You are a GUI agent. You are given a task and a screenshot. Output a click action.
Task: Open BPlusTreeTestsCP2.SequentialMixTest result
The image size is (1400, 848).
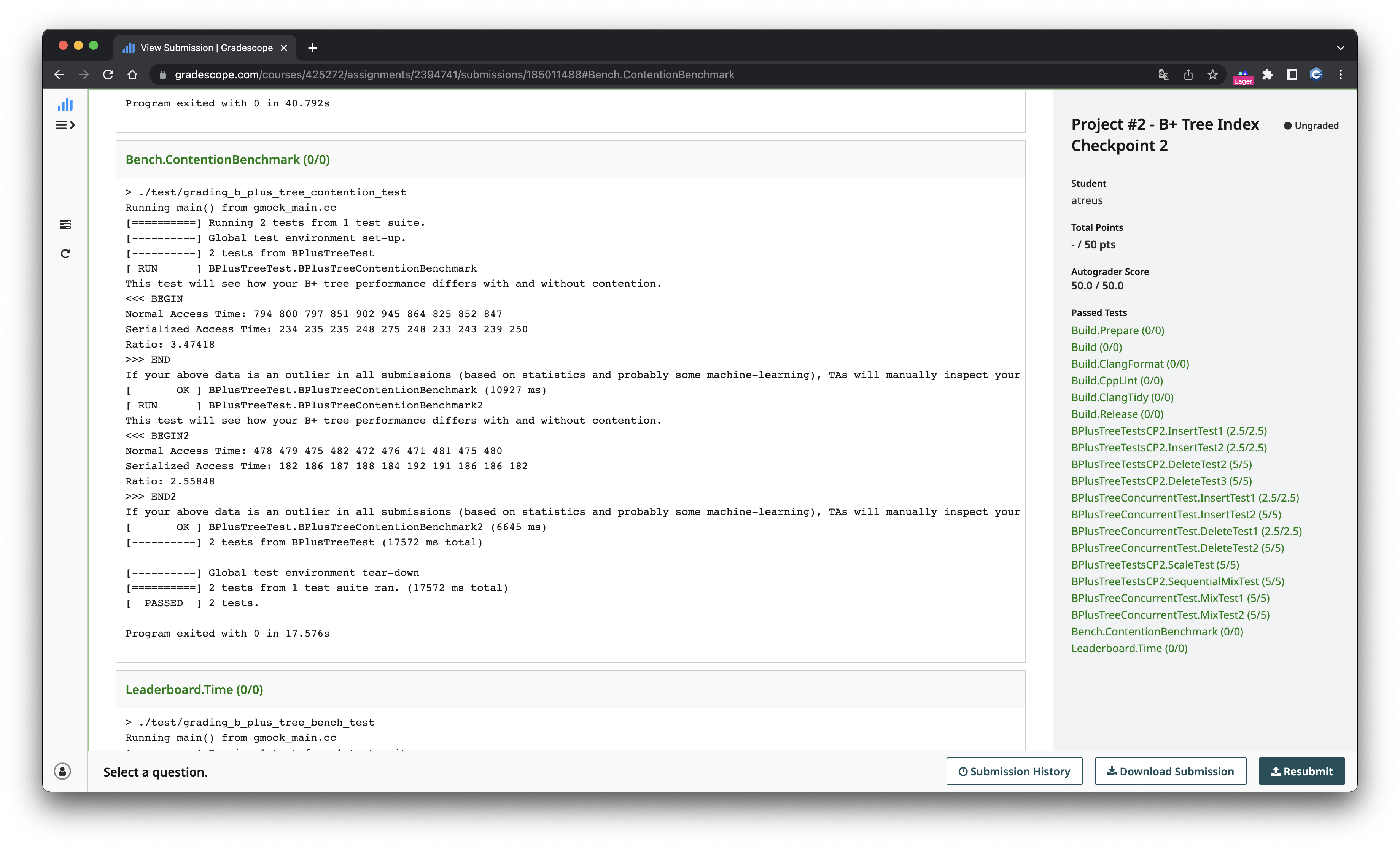(1177, 581)
